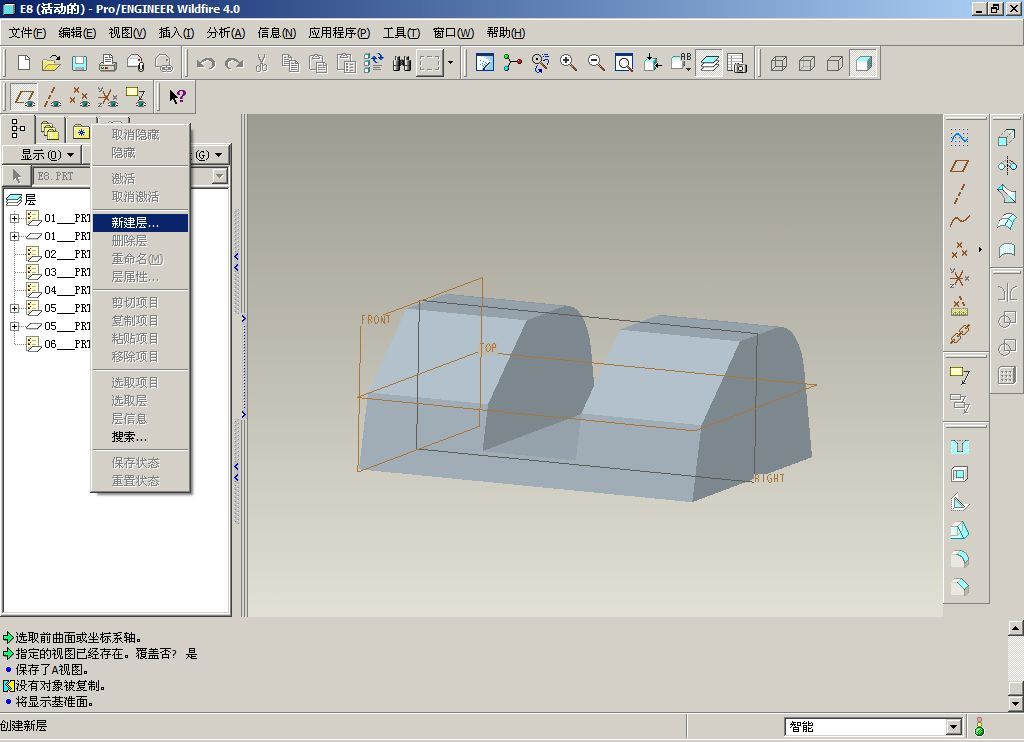This screenshot has height=742, width=1024.
Task: Open the 文件(F) menu
Action: coord(27,33)
